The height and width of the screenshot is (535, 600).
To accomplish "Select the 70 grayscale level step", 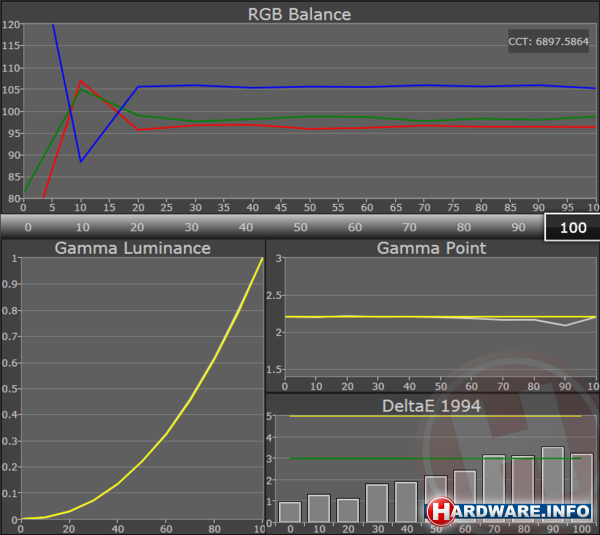I will [408, 227].
